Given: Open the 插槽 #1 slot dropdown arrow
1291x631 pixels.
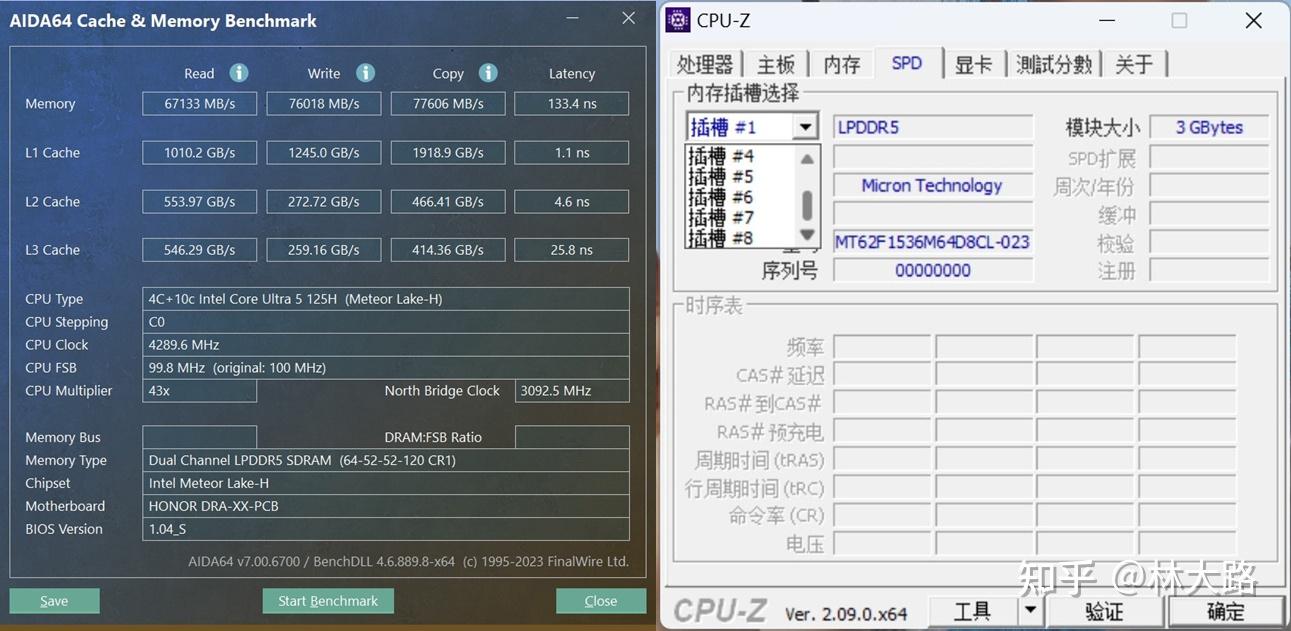Looking at the screenshot, I should click(805, 127).
